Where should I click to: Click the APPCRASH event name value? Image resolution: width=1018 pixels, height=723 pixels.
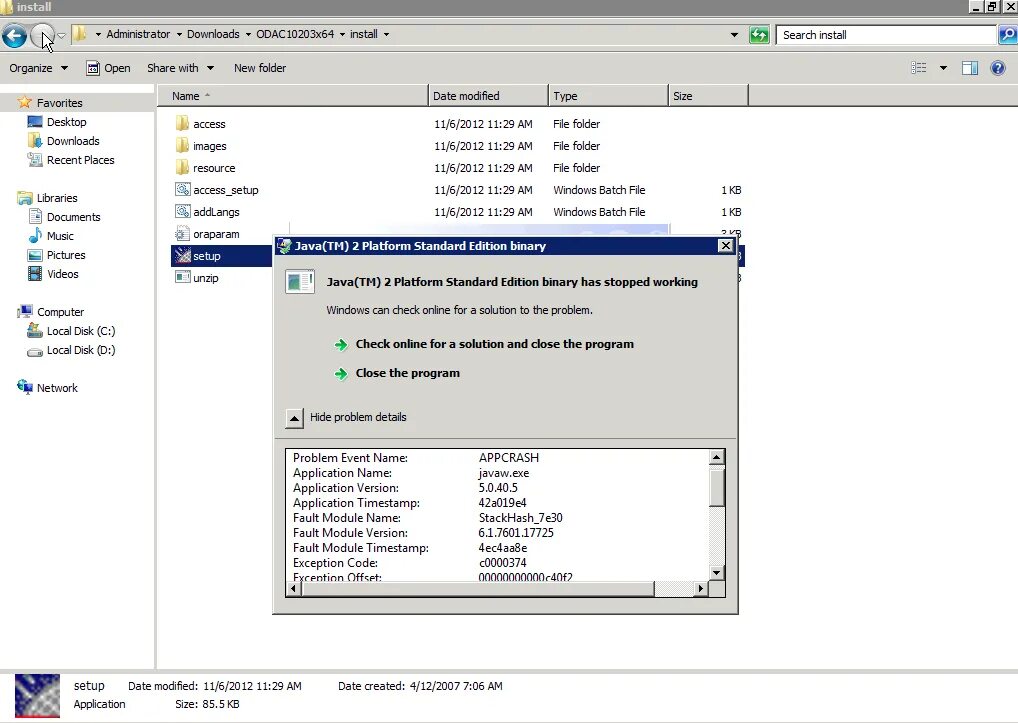click(x=508, y=458)
